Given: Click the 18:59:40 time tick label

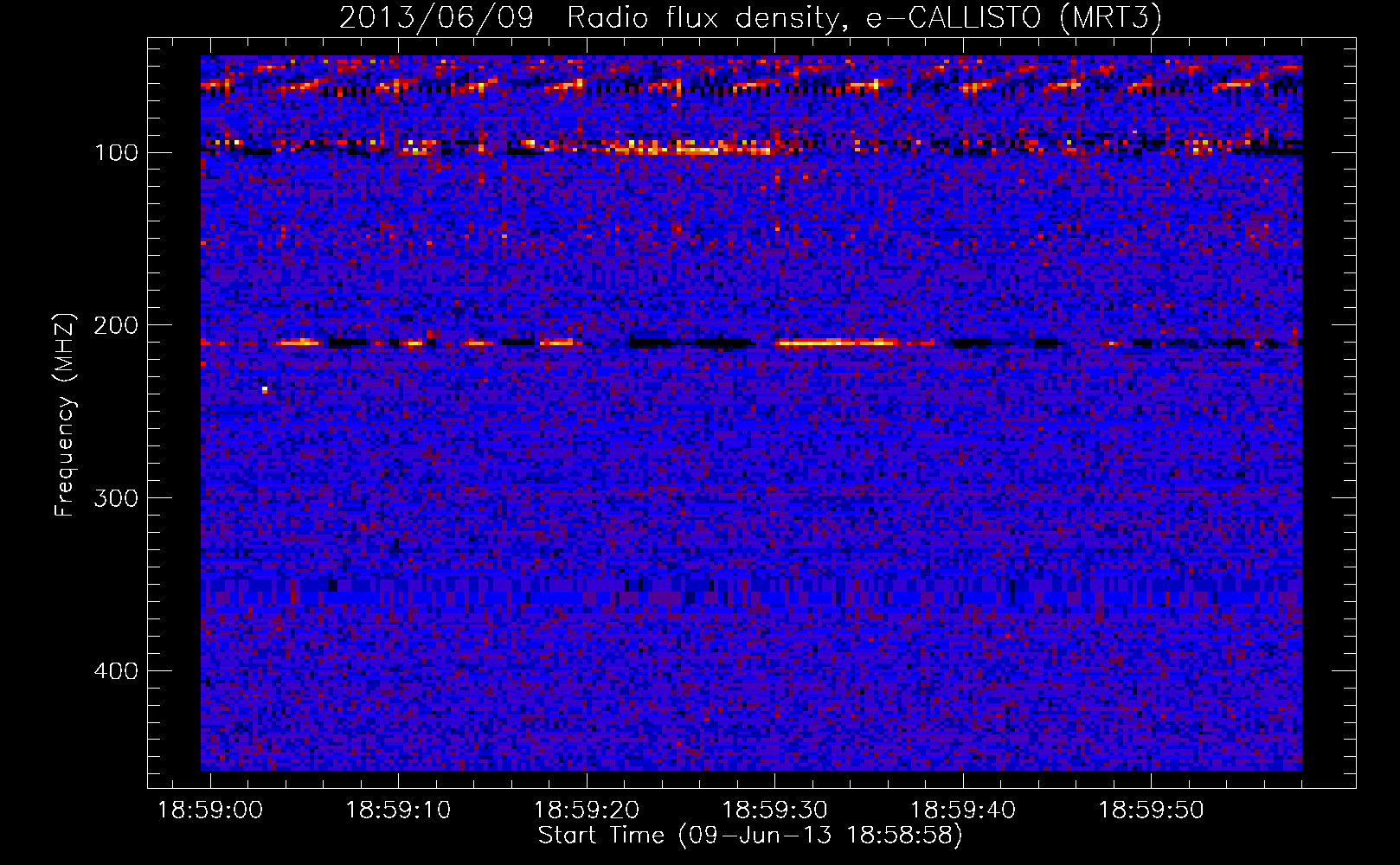Looking at the screenshot, I should coord(963,811).
